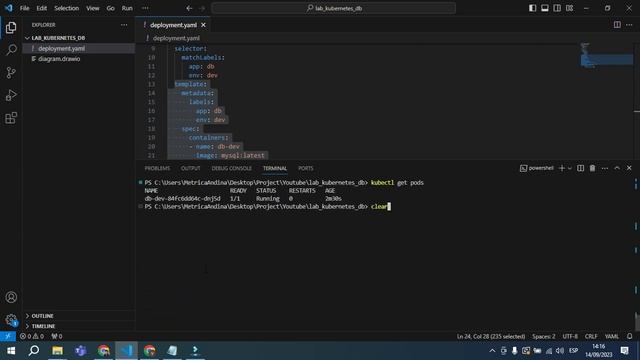Click the editor minimap highlighted region
The image size is (640, 360).
[x=607, y=60]
